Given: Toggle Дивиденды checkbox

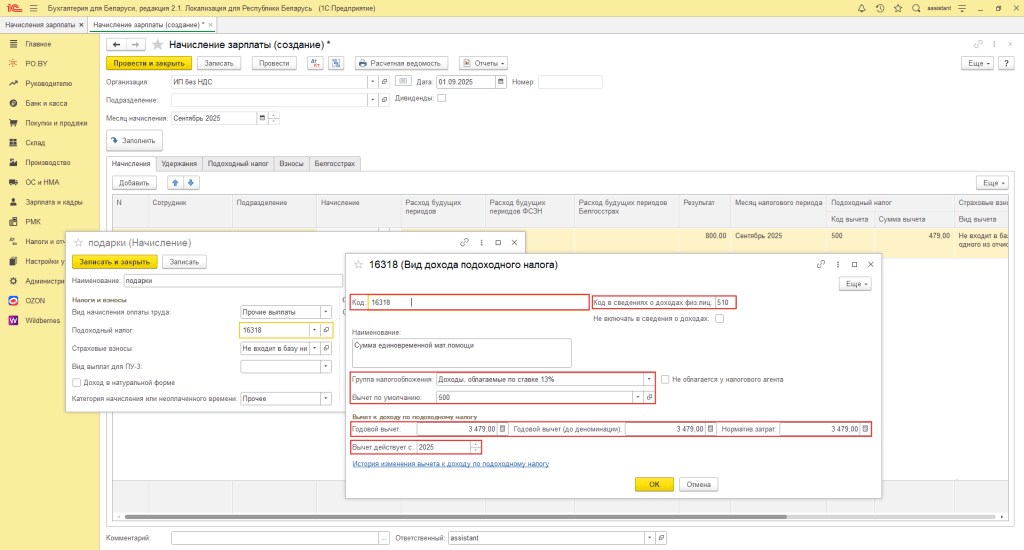Looking at the screenshot, I should 441,98.
